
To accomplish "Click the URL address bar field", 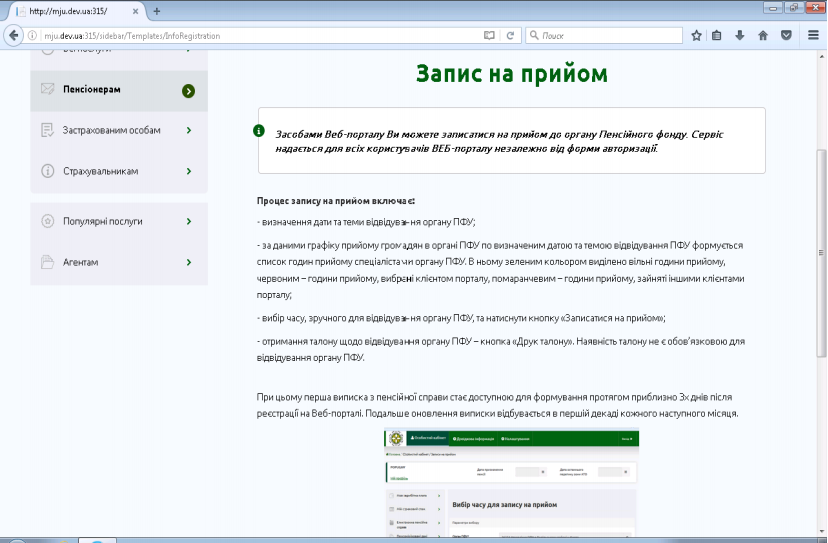I will [259, 35].
